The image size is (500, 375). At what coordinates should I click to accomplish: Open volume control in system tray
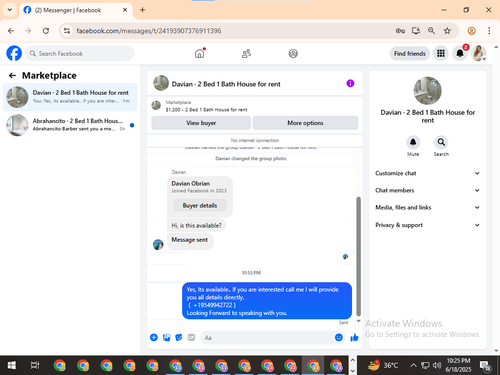coord(437,365)
